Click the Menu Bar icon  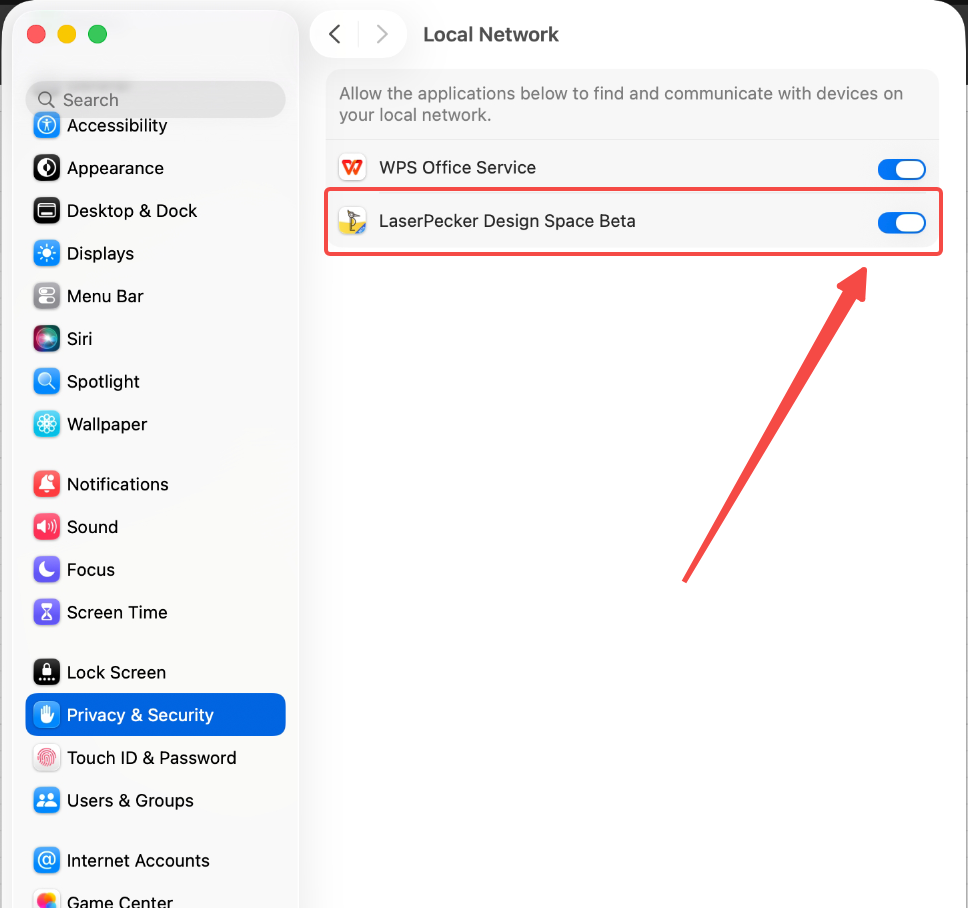point(46,296)
